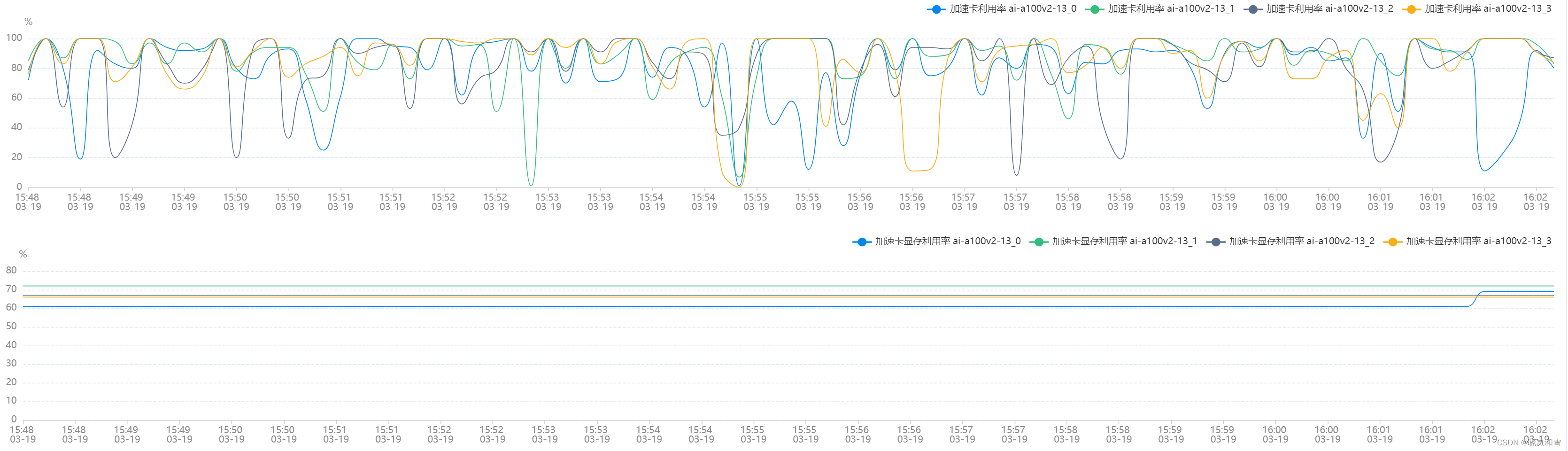Select the first 15:48 03-19 axis label
Image resolution: width=1568 pixels, height=451 pixels.
click(29, 202)
